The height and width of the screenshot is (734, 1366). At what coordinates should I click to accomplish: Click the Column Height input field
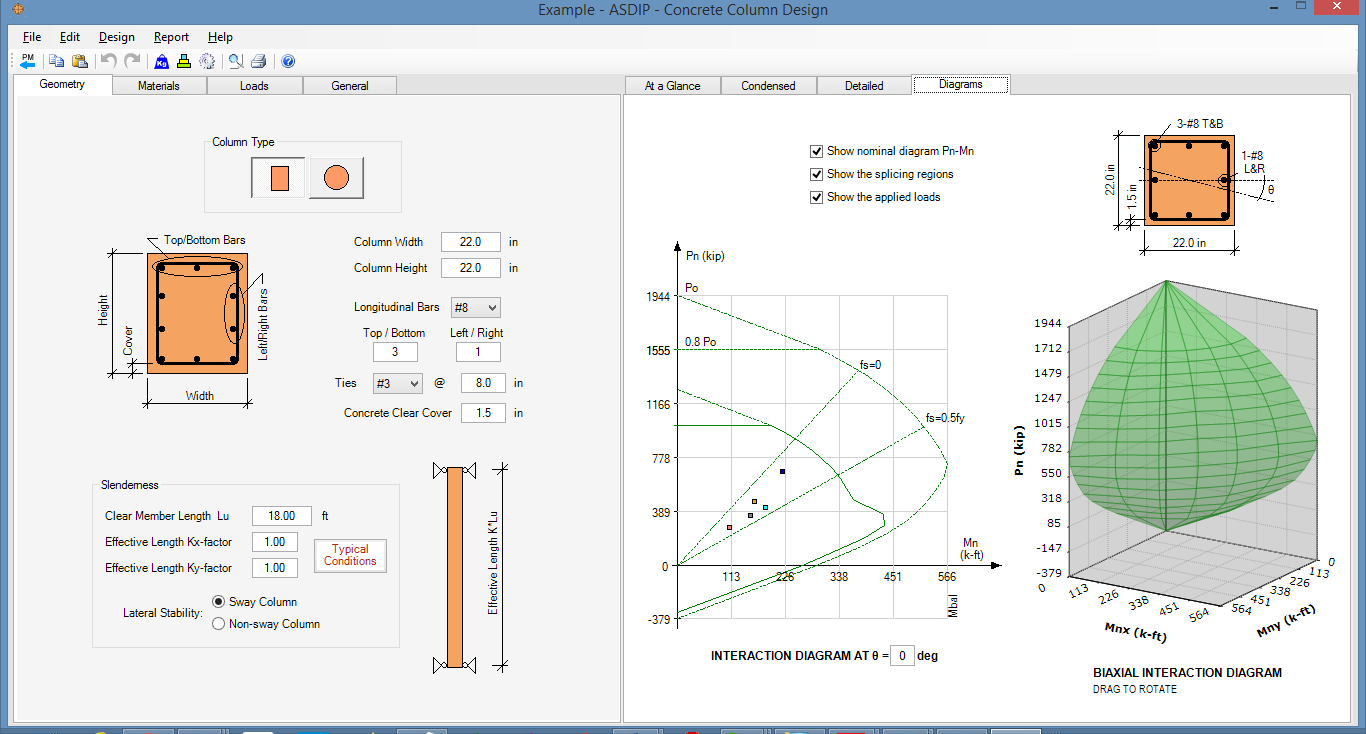click(471, 268)
